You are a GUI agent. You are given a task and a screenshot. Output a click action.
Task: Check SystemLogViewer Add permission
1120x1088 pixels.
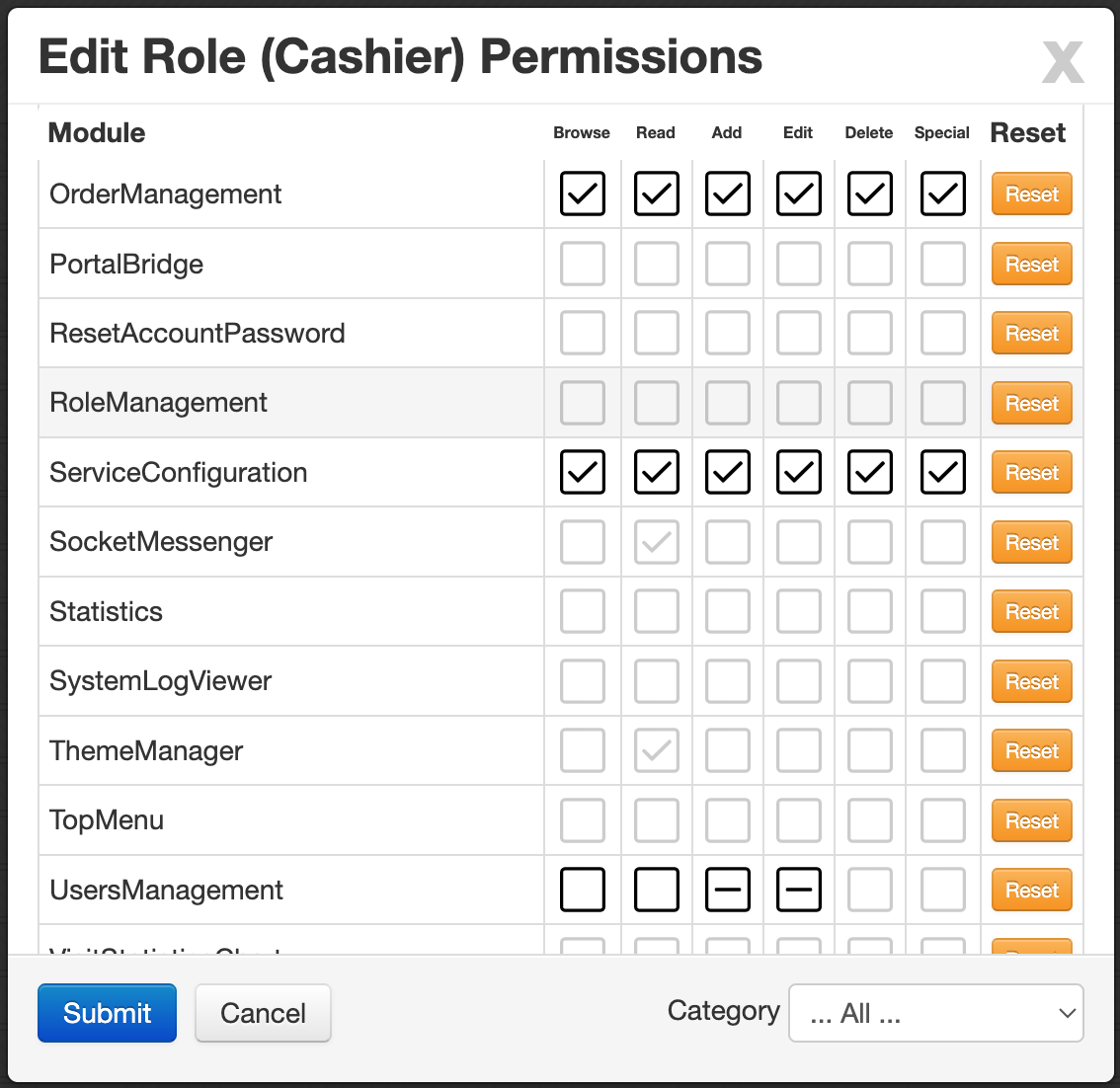pyautogui.click(x=727, y=681)
